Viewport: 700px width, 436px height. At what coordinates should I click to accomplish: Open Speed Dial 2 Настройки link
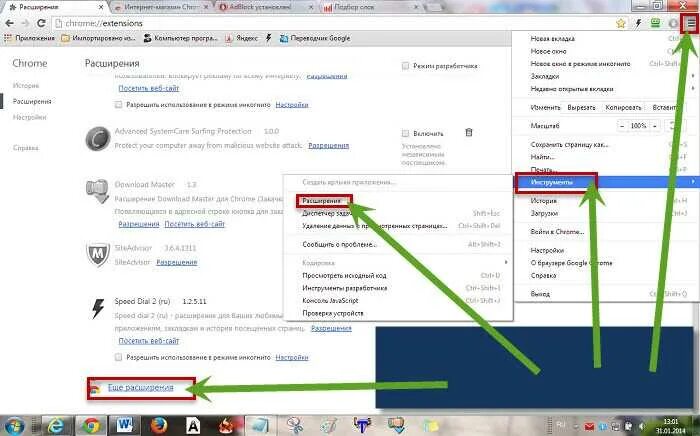(292, 357)
